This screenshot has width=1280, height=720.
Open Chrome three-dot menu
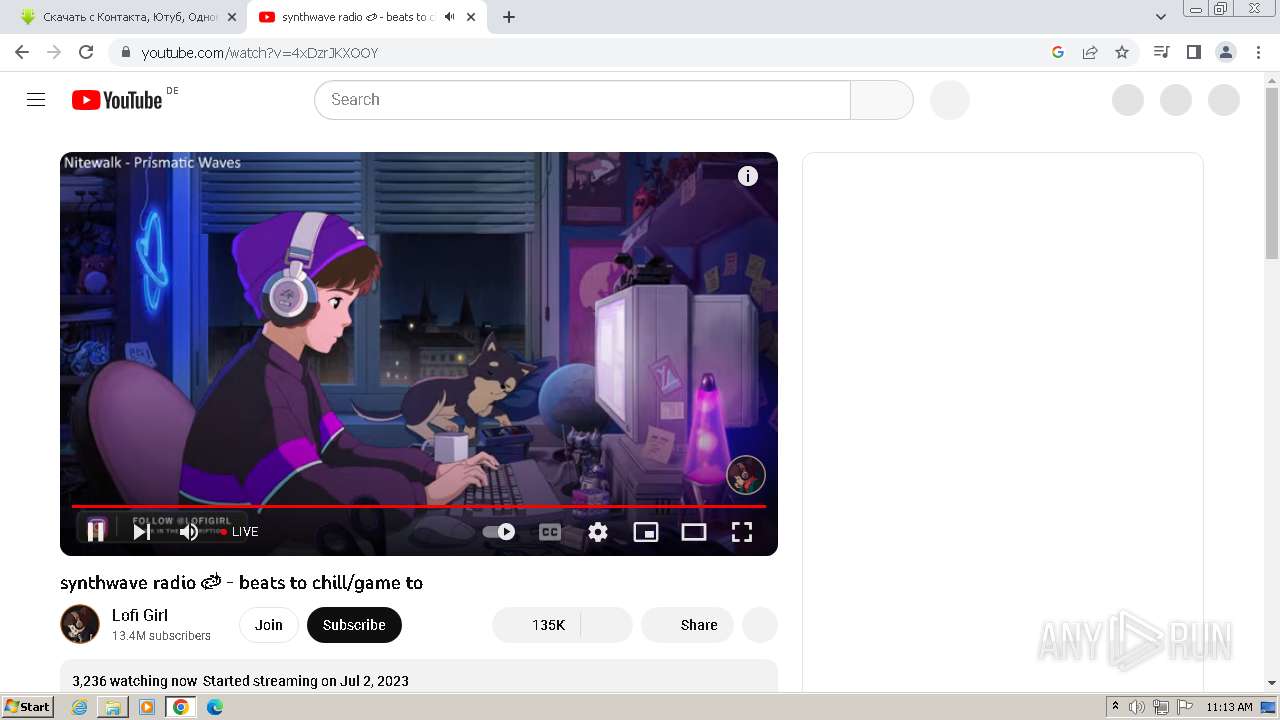1258,52
